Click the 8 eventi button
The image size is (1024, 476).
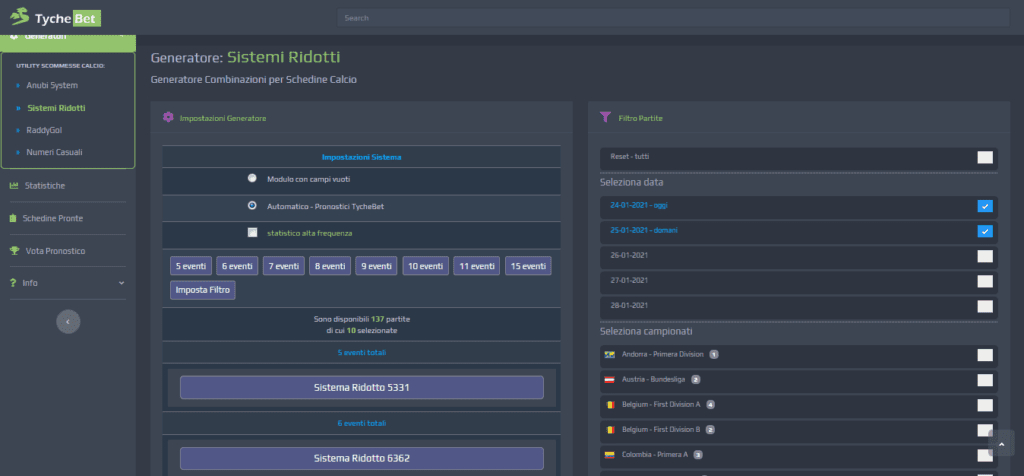(x=330, y=266)
